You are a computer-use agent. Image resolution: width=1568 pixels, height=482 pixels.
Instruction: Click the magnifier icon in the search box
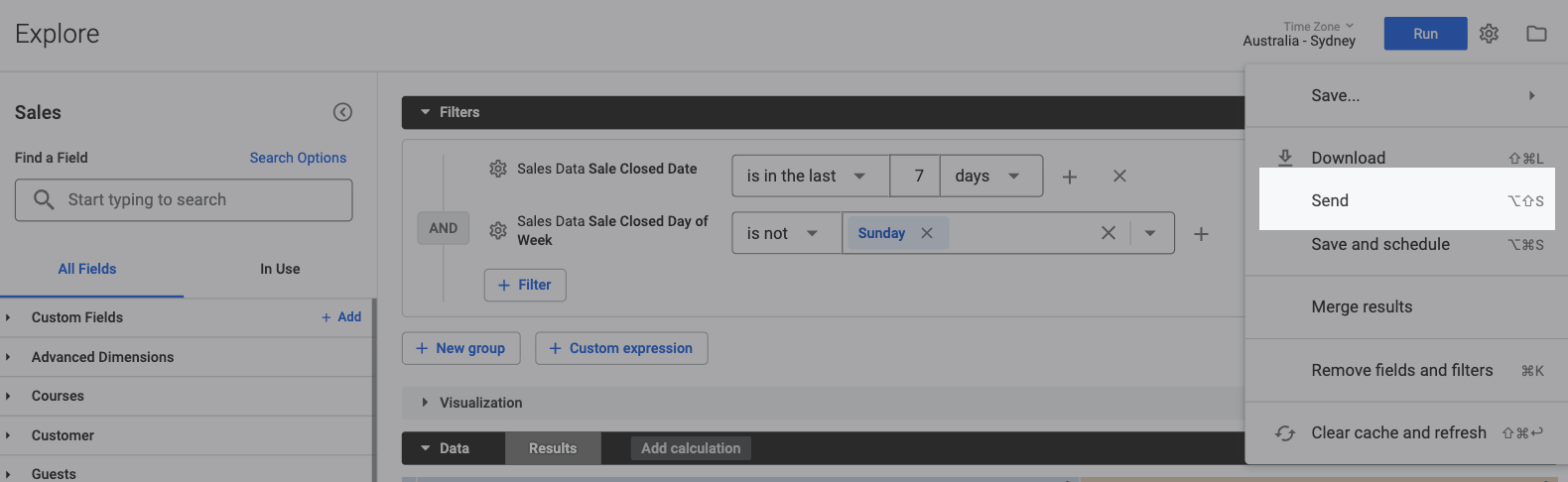tap(44, 199)
